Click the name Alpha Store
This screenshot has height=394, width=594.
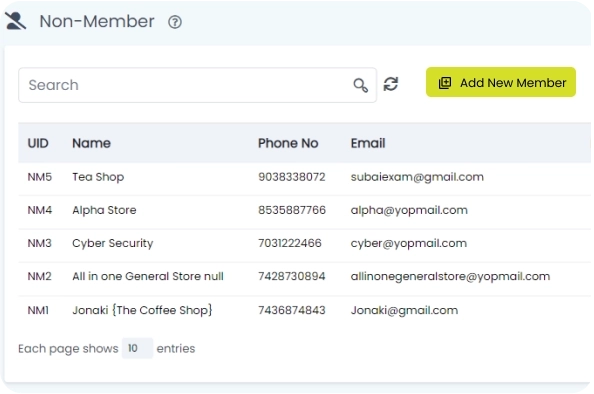[104, 210]
